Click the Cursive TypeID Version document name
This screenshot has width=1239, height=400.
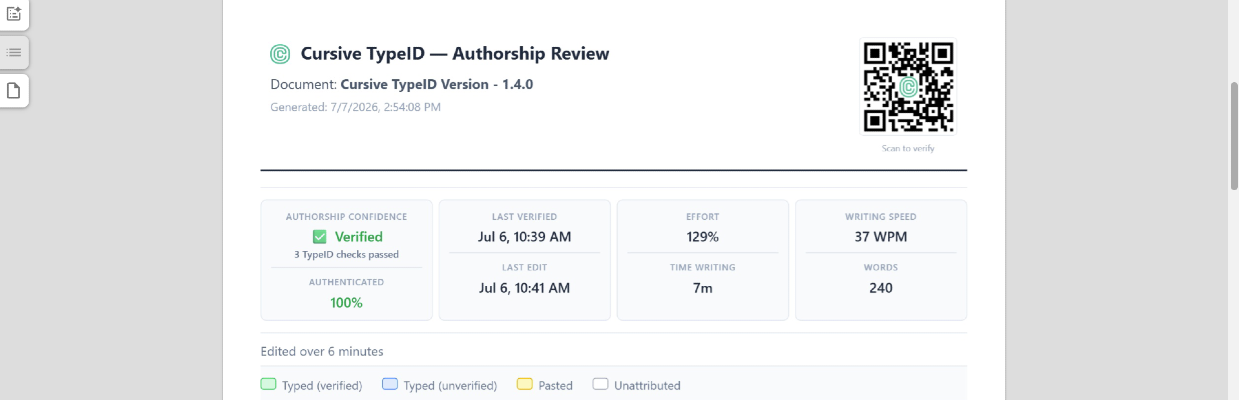pos(437,84)
